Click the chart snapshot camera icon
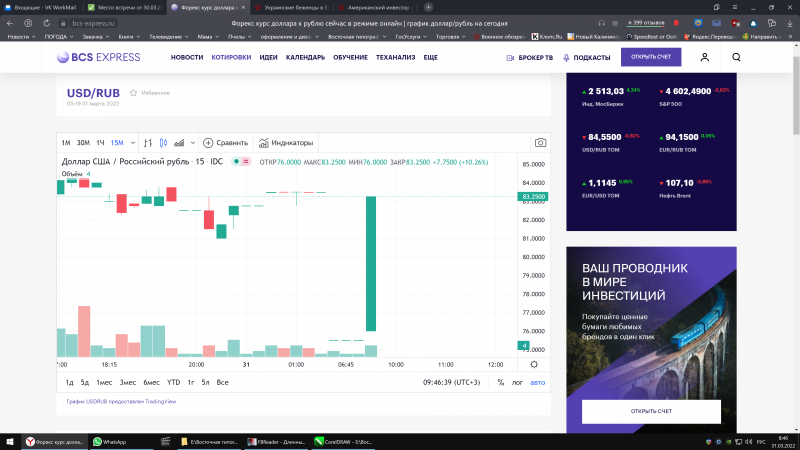The image size is (800, 450). coord(540,143)
